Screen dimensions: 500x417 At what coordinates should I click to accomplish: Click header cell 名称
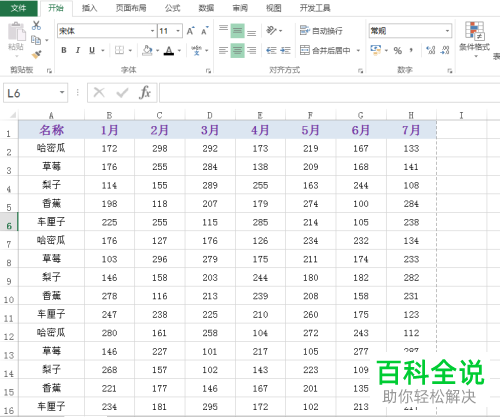tap(51, 130)
